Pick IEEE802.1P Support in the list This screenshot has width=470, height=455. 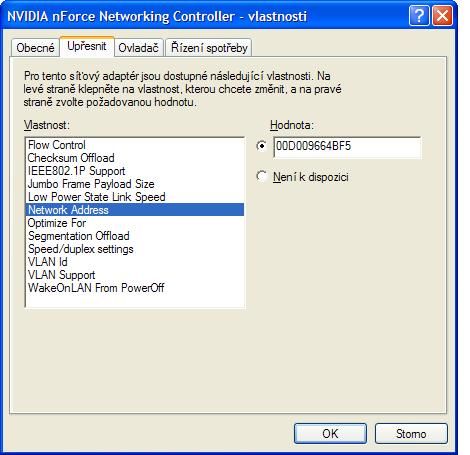click(x=135, y=171)
